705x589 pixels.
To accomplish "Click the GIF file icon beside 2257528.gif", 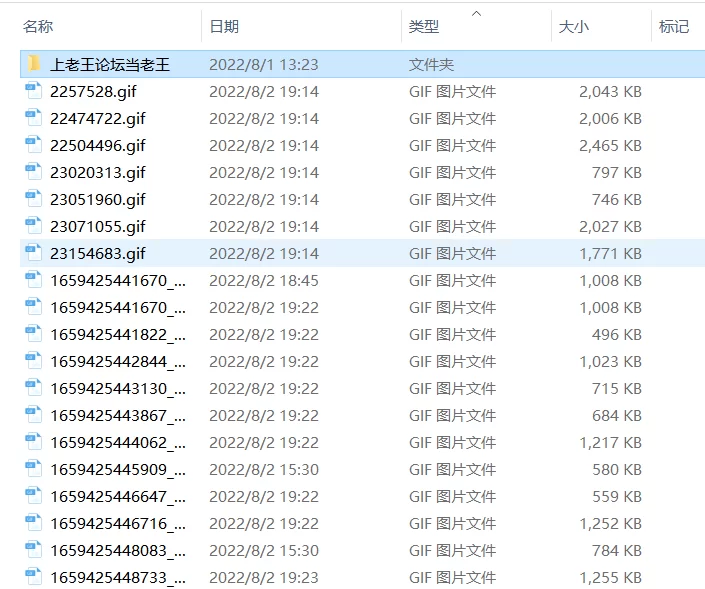I will [34, 91].
